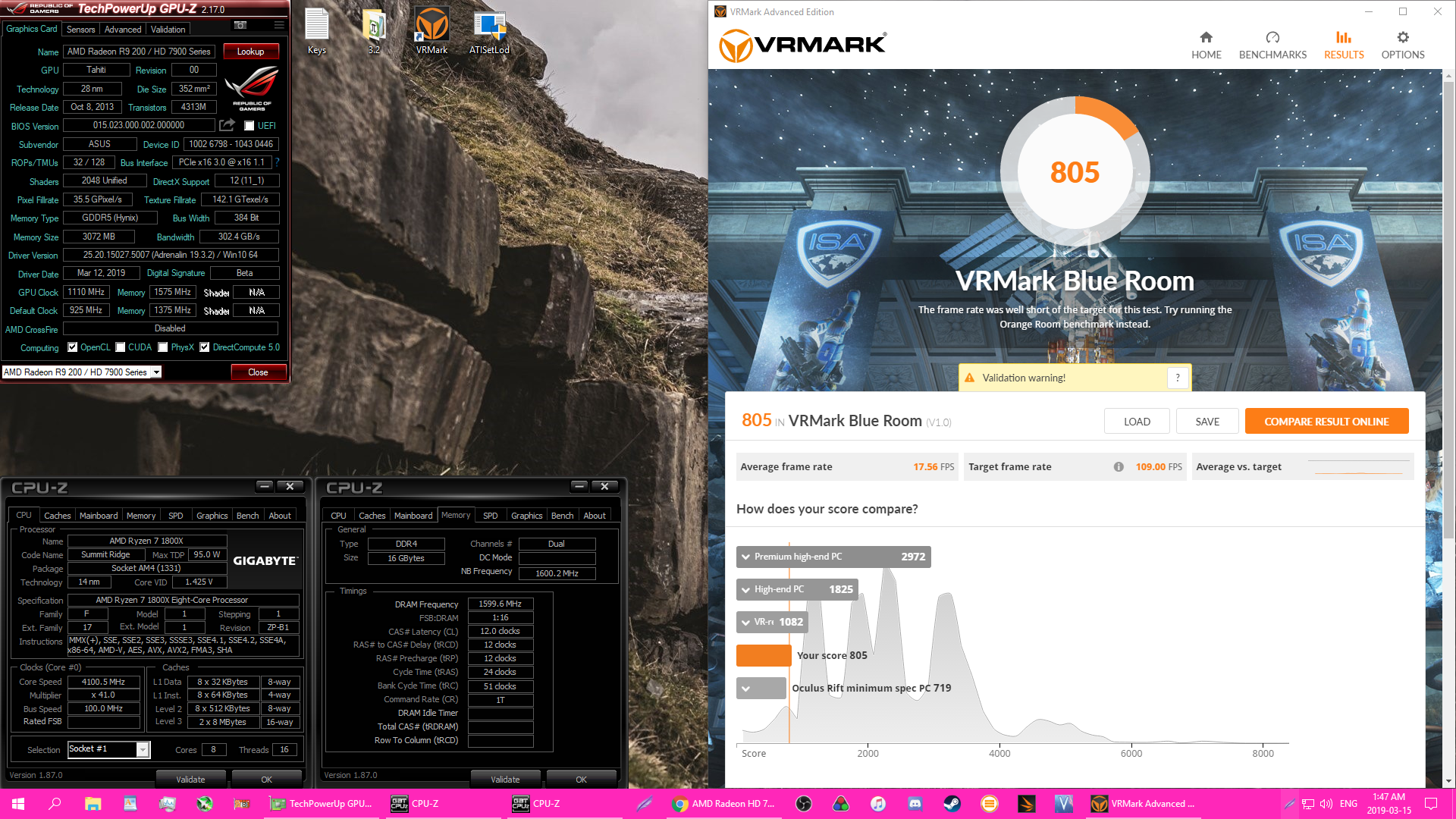The image size is (1456, 819).
Task: Click the Lookup button in GPU-Z
Action: [251, 52]
